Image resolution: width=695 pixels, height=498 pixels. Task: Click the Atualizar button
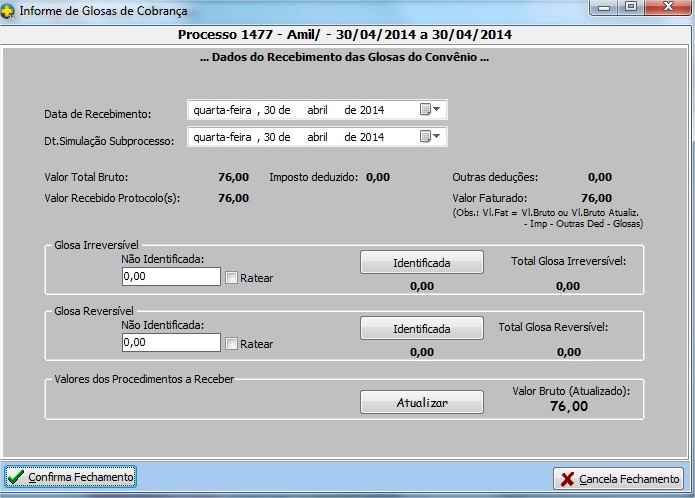(x=421, y=402)
